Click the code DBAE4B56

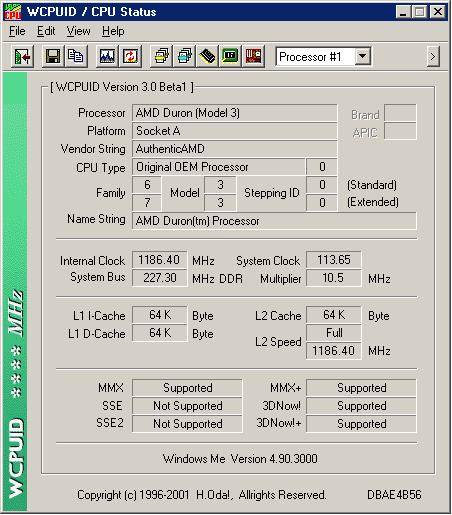pos(394,495)
